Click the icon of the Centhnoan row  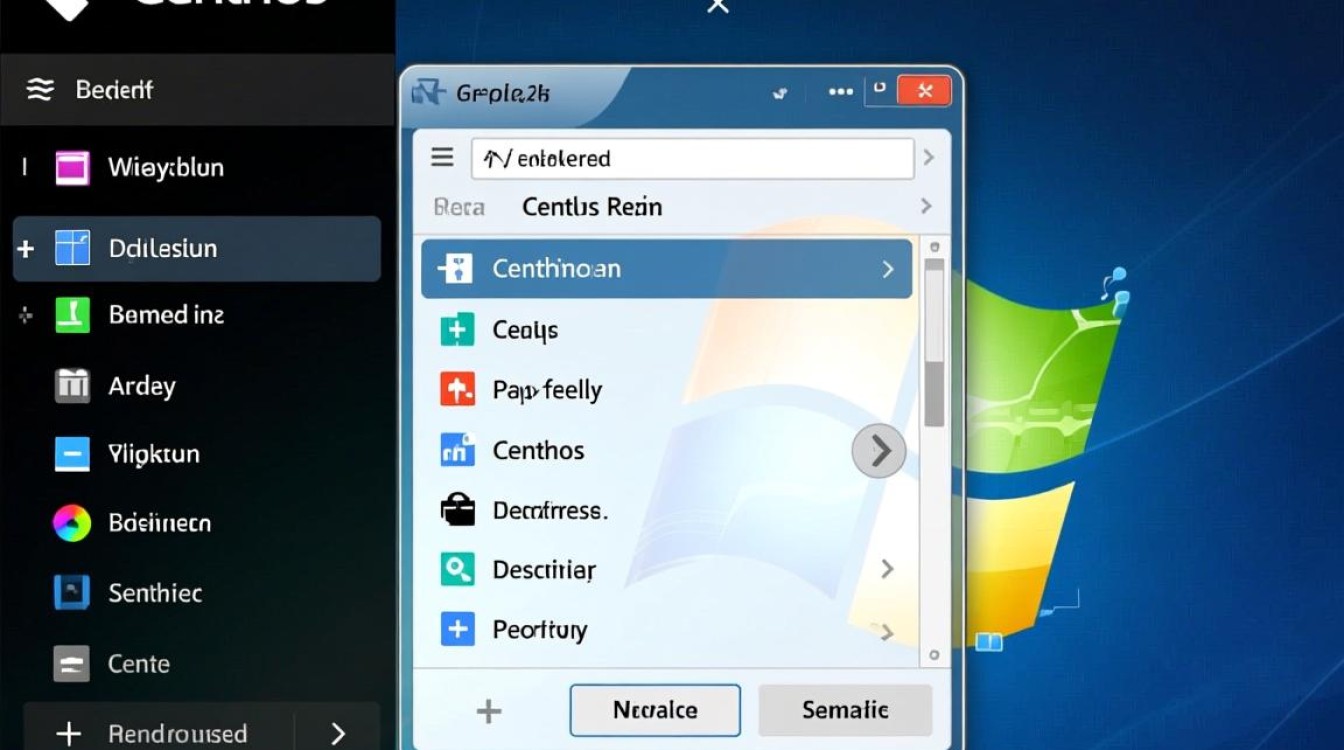pos(457,268)
